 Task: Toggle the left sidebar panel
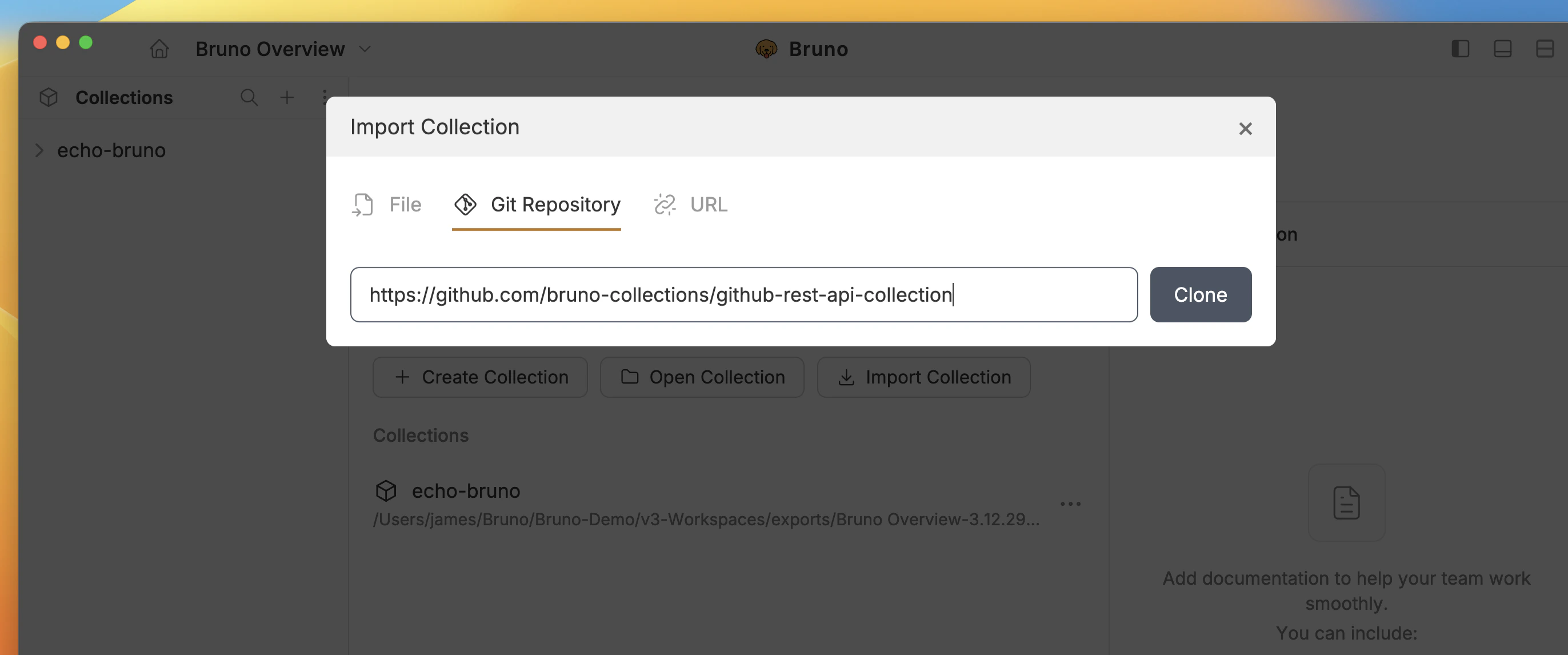pos(1460,49)
